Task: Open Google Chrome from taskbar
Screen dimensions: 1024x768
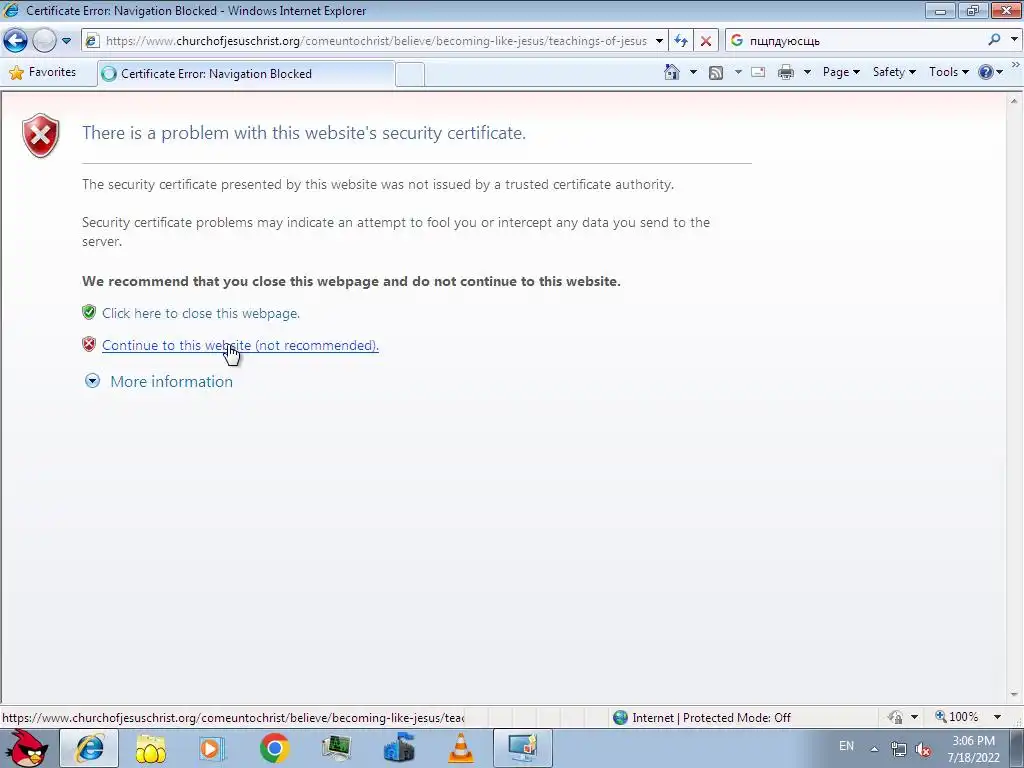Action: click(x=274, y=748)
